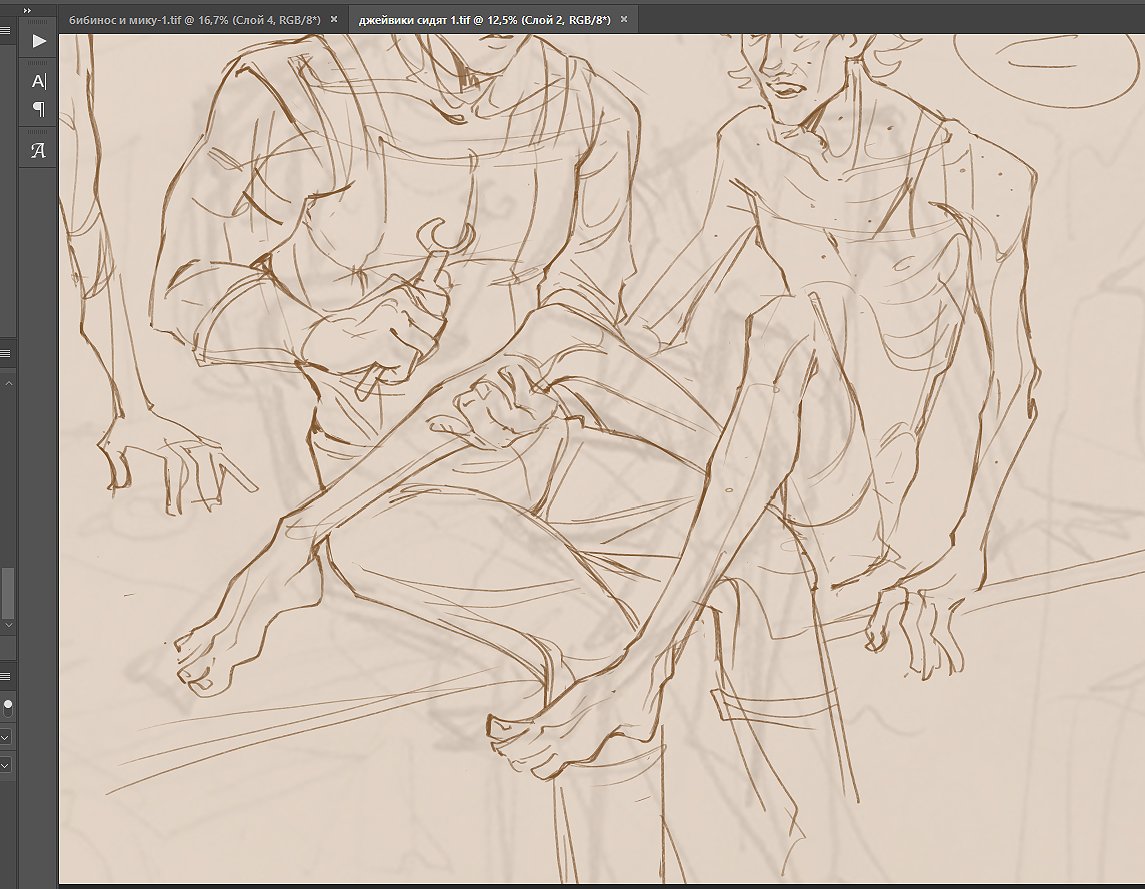Image resolution: width=1145 pixels, height=889 pixels.
Task: Open the upper dropdown chevron below the toggle
Action: click(x=5, y=738)
